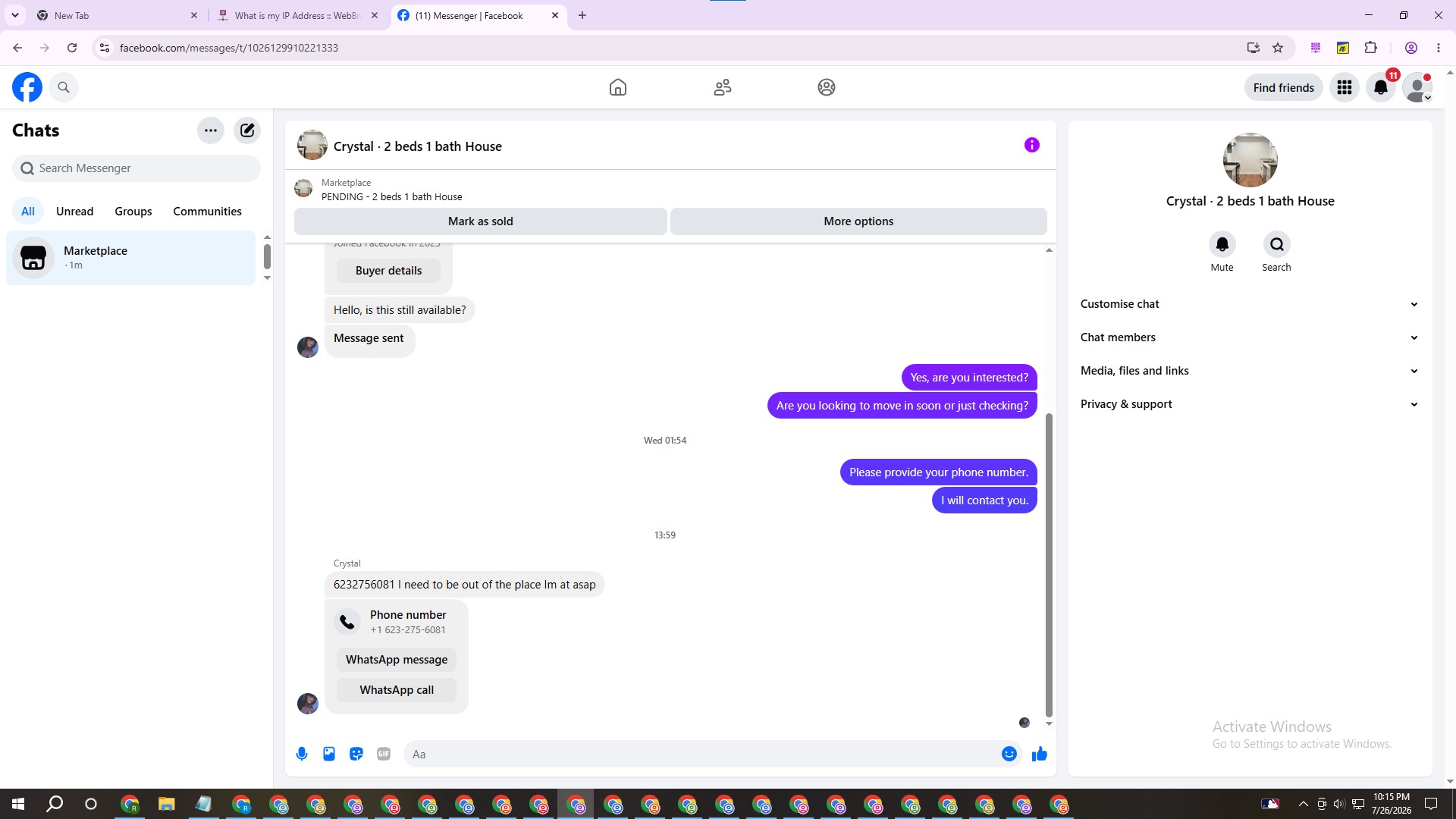Open the Groups icon in top navigation
This screenshot has width=1456, height=819.
[x=827, y=87]
